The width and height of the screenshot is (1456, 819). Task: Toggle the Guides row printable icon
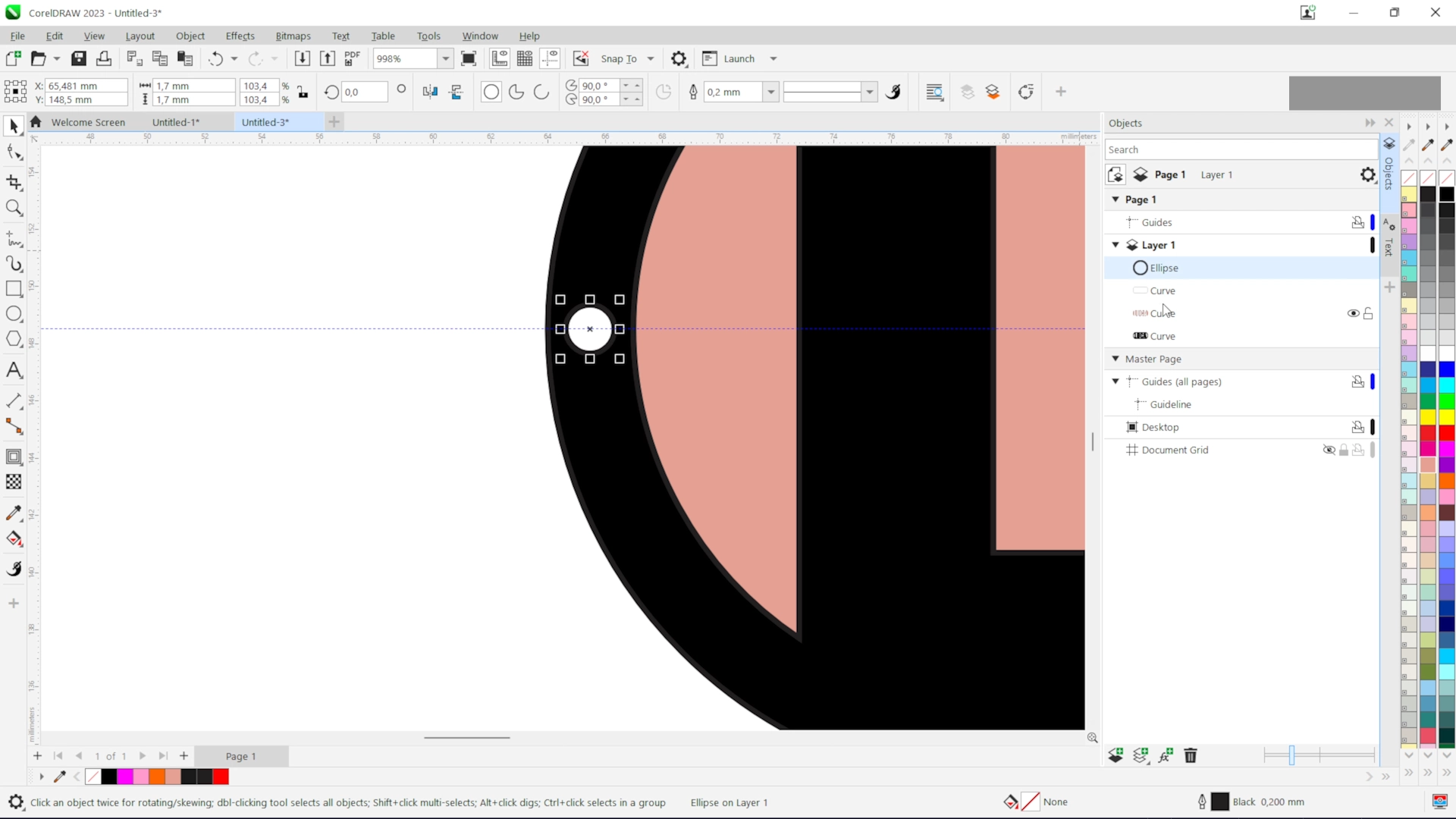pyautogui.click(x=1357, y=222)
